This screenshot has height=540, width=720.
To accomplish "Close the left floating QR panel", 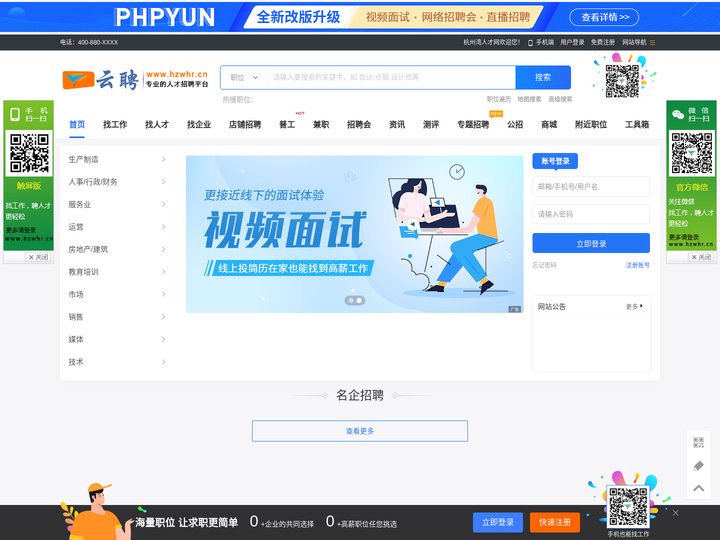I will 39,257.
